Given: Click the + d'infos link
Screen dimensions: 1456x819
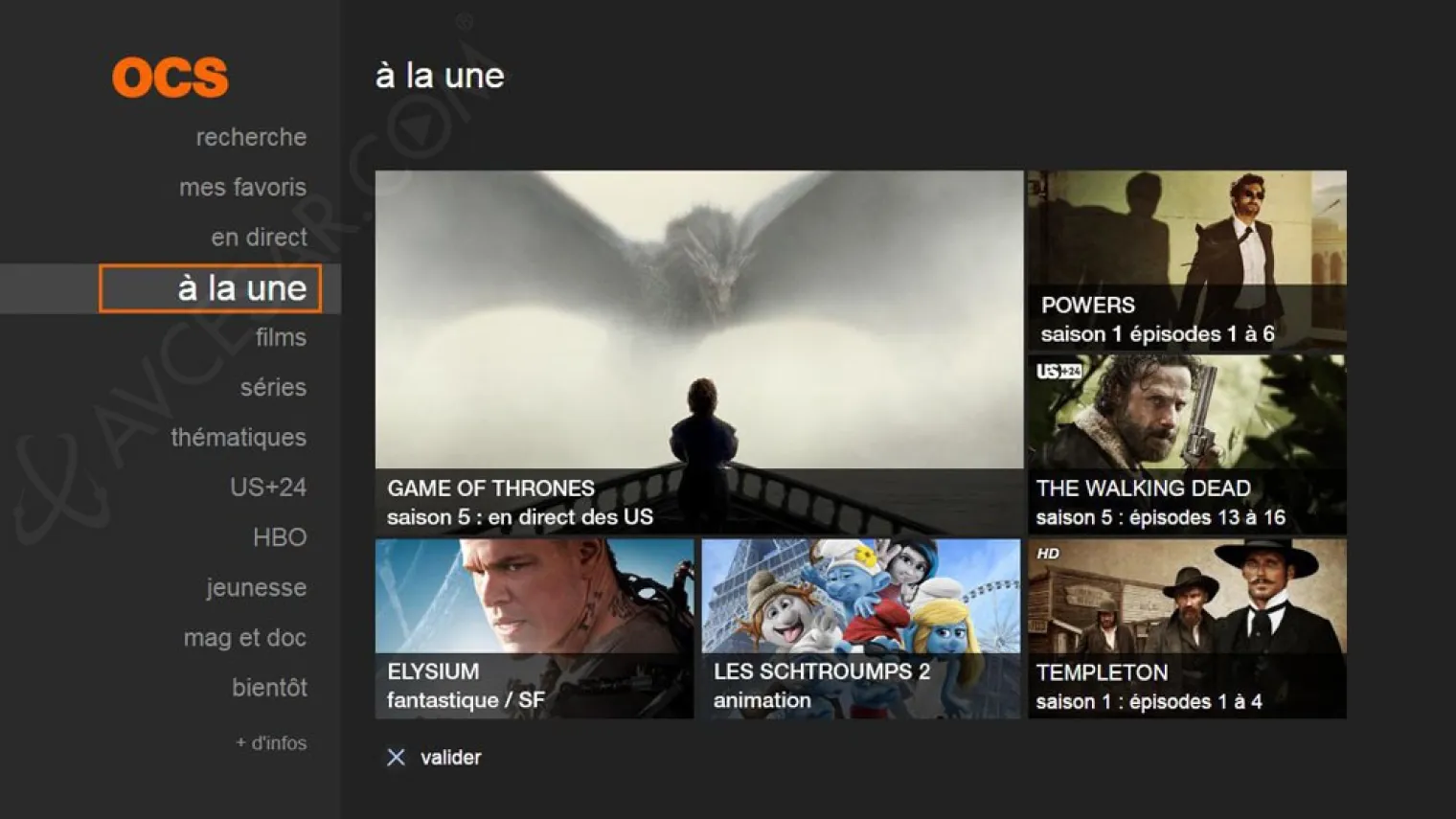Looking at the screenshot, I should tap(271, 742).
